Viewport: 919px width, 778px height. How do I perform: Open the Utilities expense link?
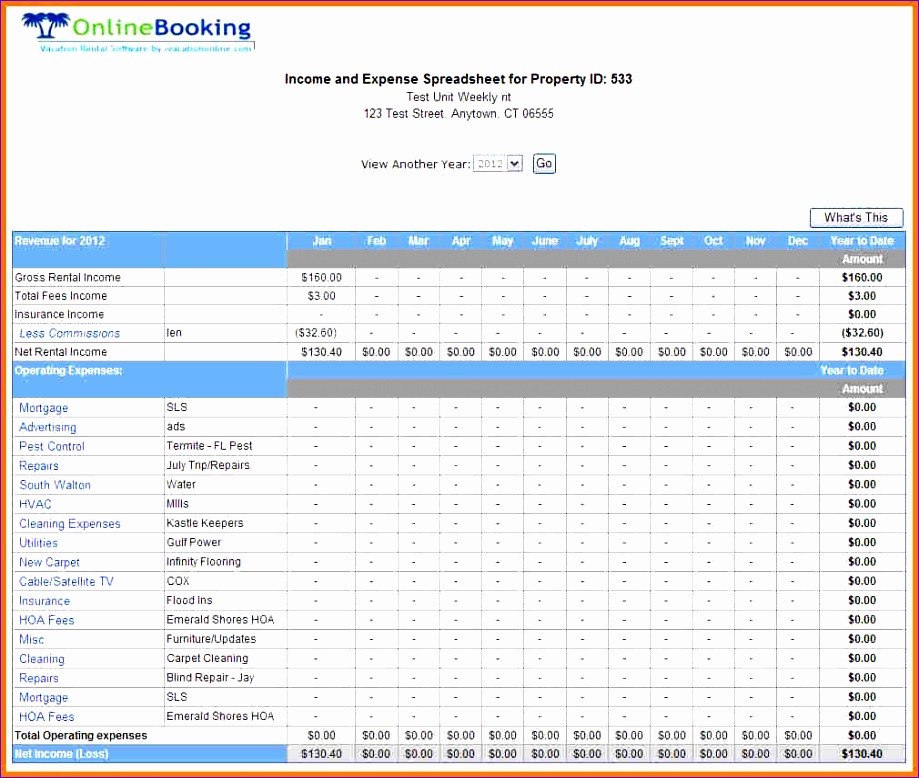click(37, 543)
